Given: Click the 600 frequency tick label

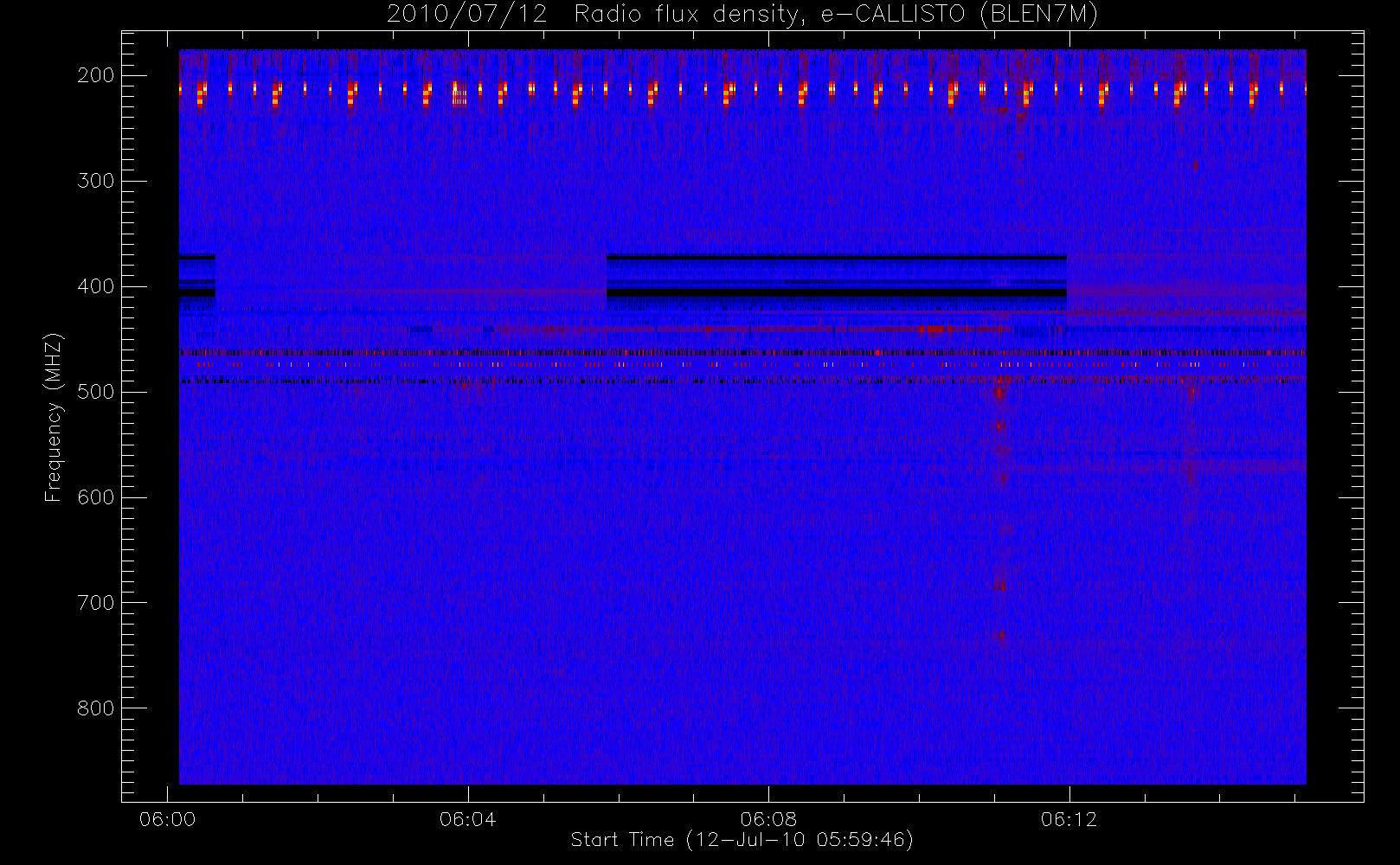Looking at the screenshot, I should pyautogui.click(x=96, y=497).
